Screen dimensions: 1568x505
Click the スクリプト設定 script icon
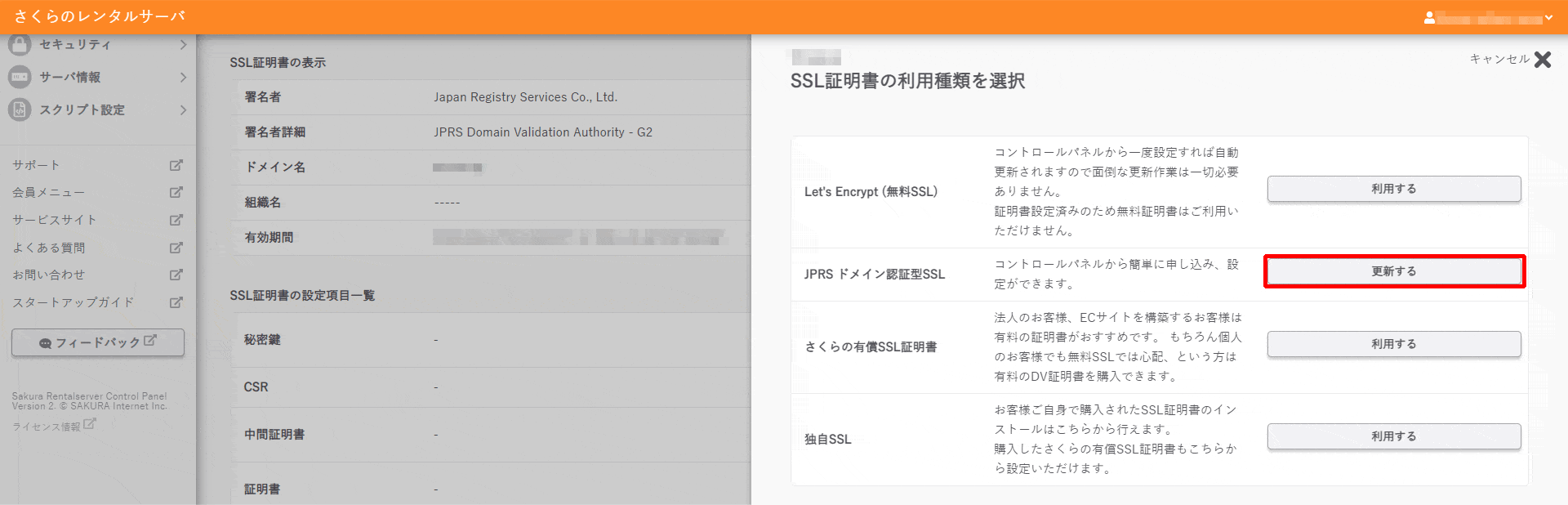click(x=20, y=109)
